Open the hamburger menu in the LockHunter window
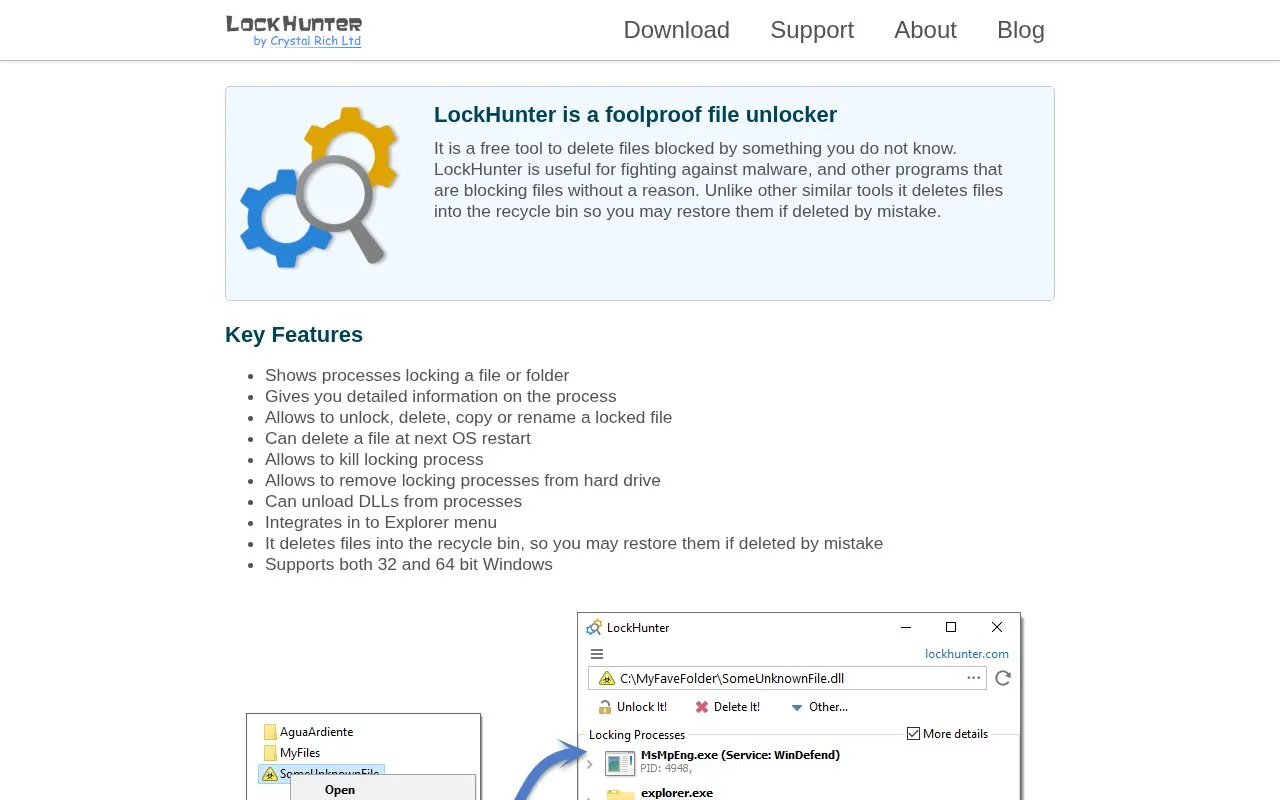 (x=597, y=654)
